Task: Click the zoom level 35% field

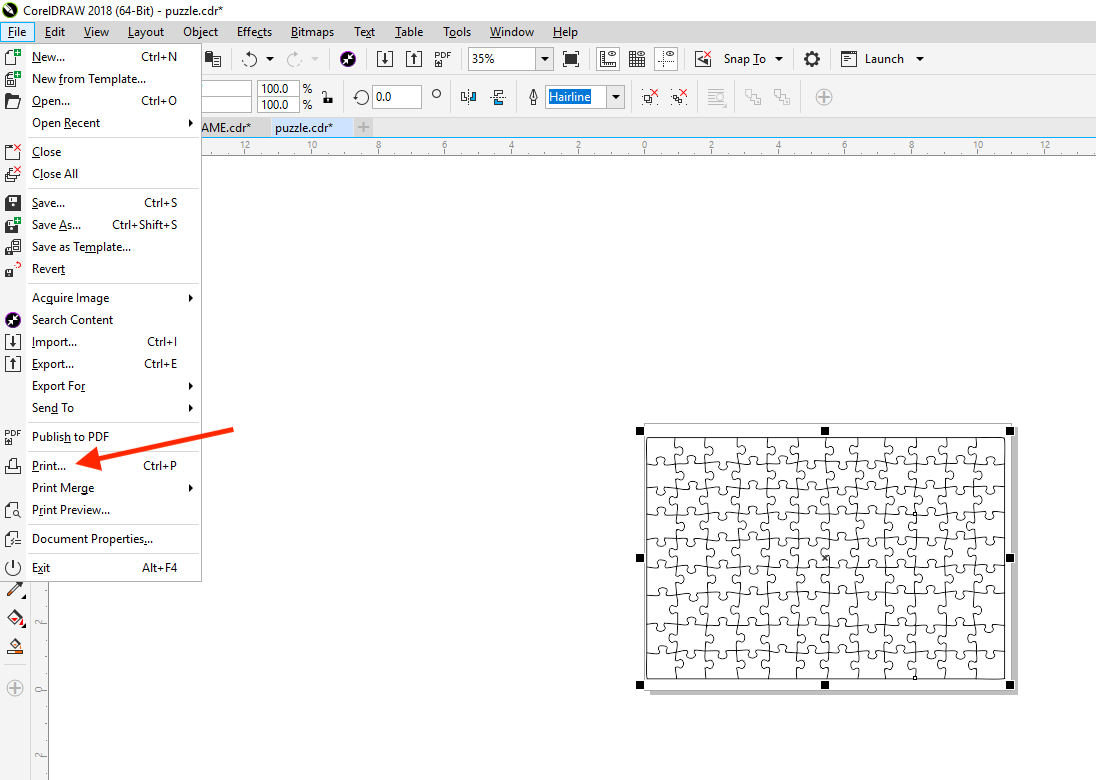Action: click(503, 59)
